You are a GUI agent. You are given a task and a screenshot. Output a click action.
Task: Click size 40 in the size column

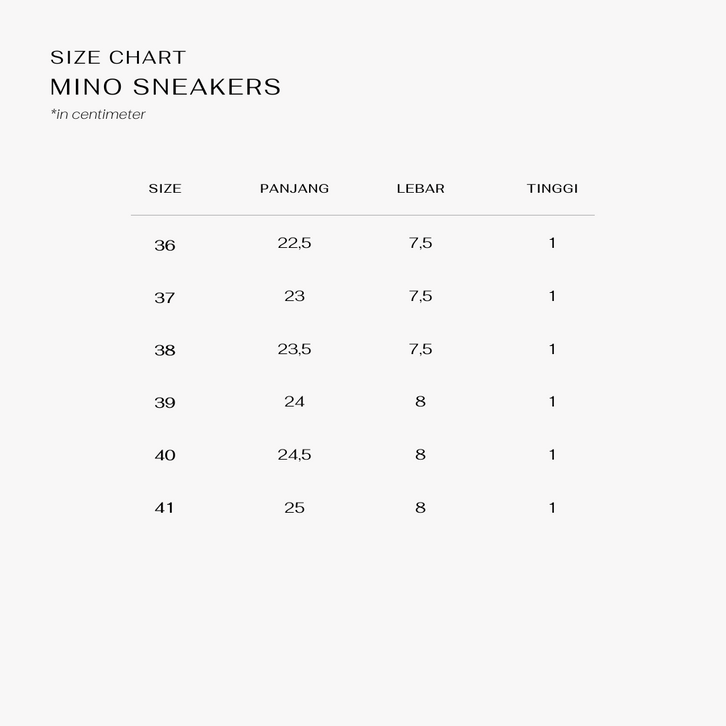(165, 455)
